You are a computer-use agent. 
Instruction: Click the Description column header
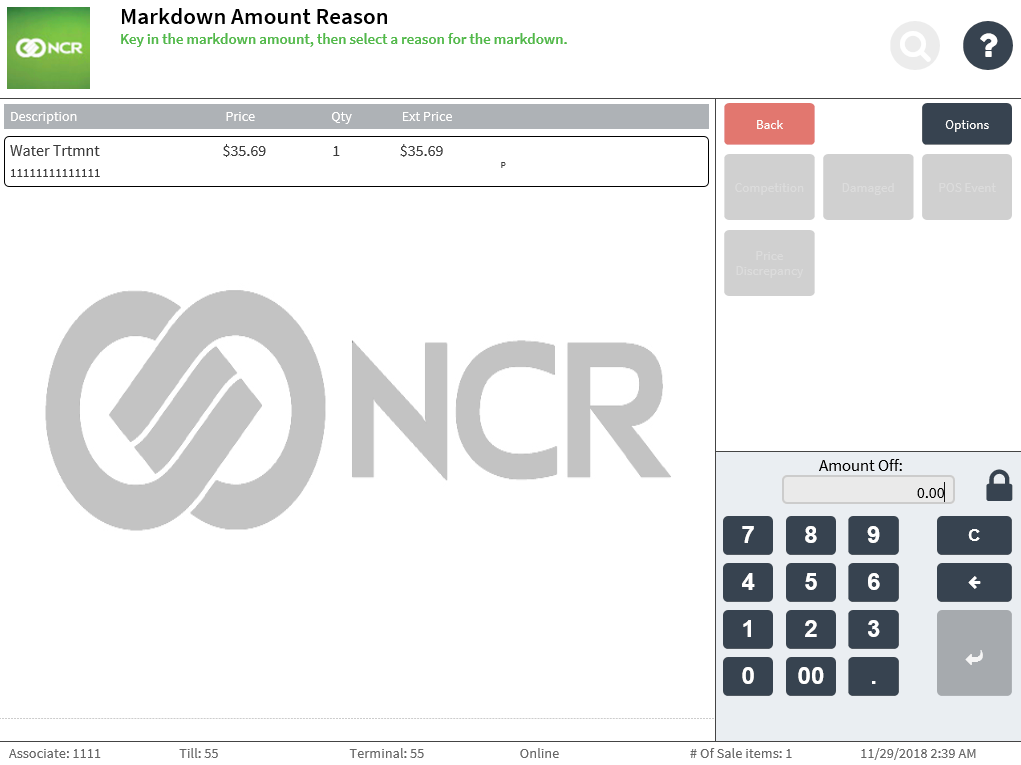pyautogui.click(x=44, y=117)
